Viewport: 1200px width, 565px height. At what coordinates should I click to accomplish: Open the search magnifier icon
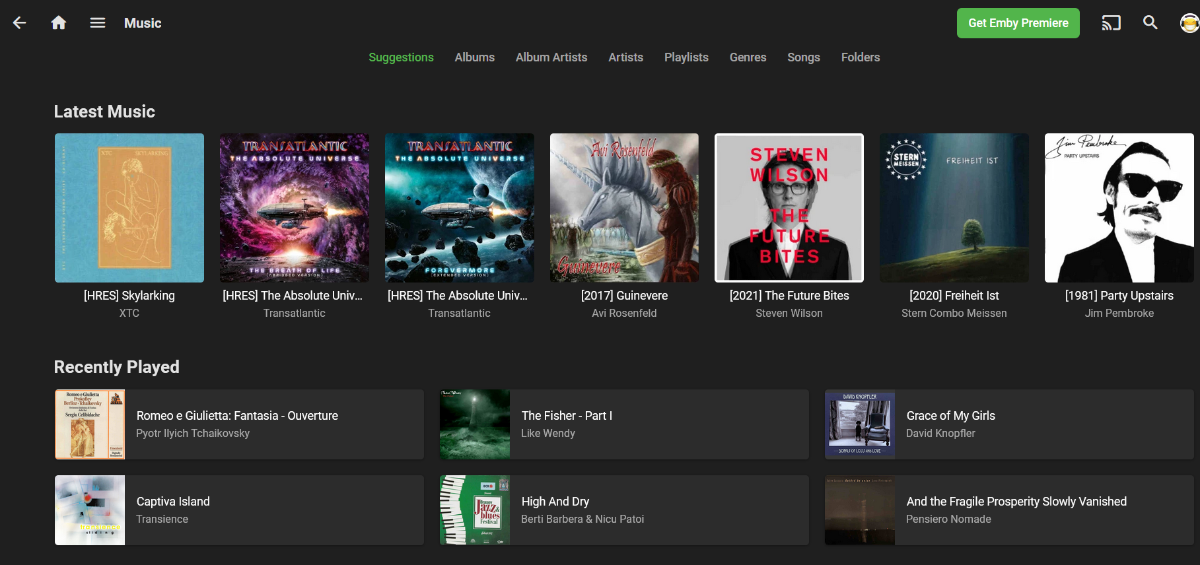(x=1150, y=23)
